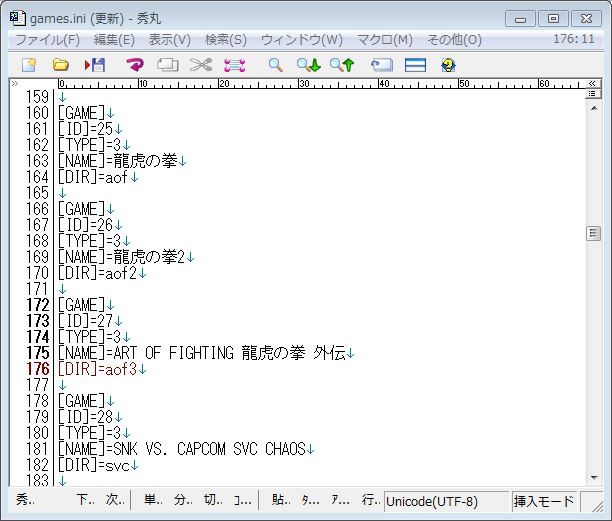Open the 表示(V) menu
This screenshot has width=612, height=521.
(x=169, y=40)
